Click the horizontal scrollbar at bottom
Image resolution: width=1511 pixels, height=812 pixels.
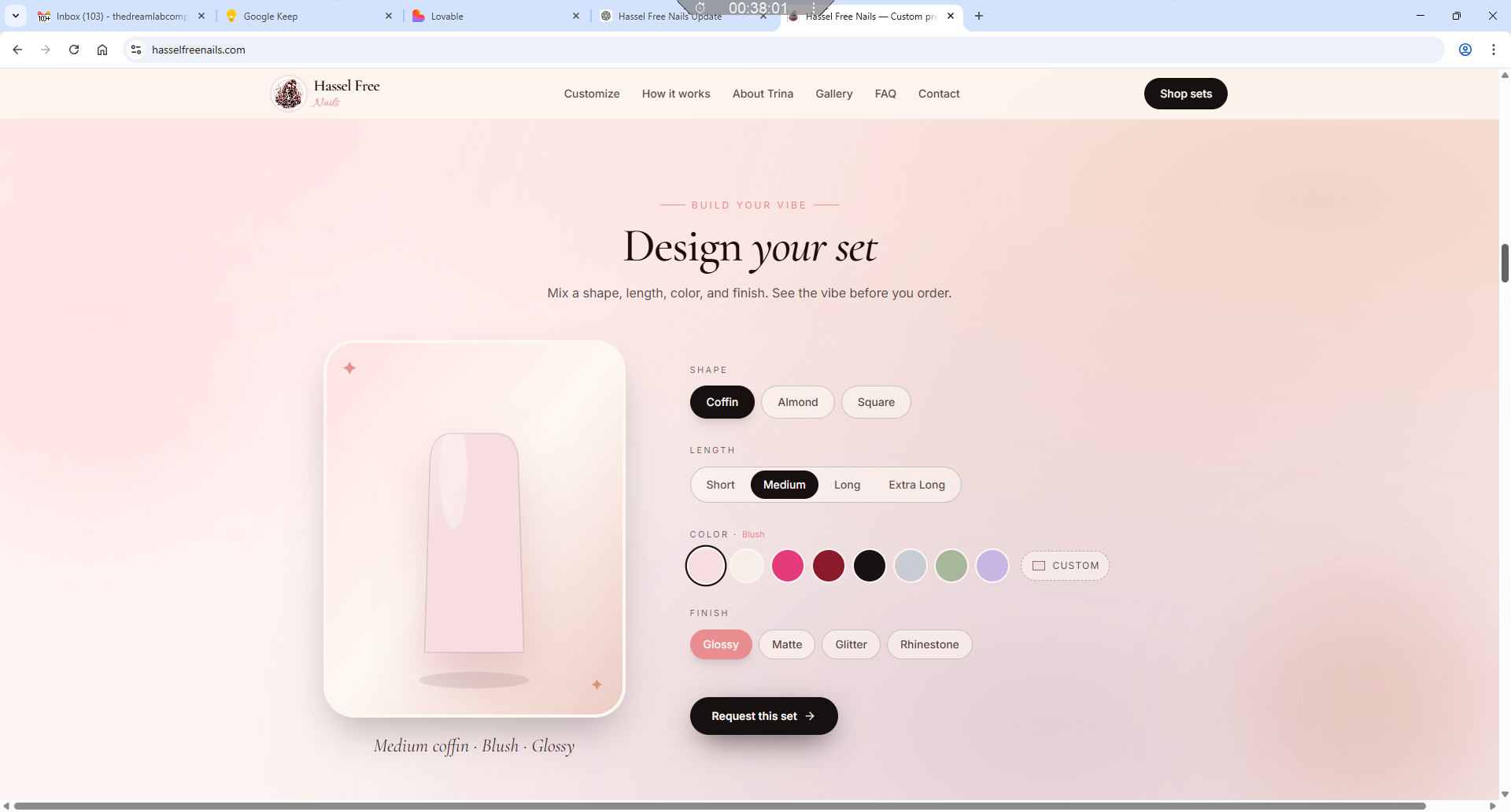tap(720, 806)
